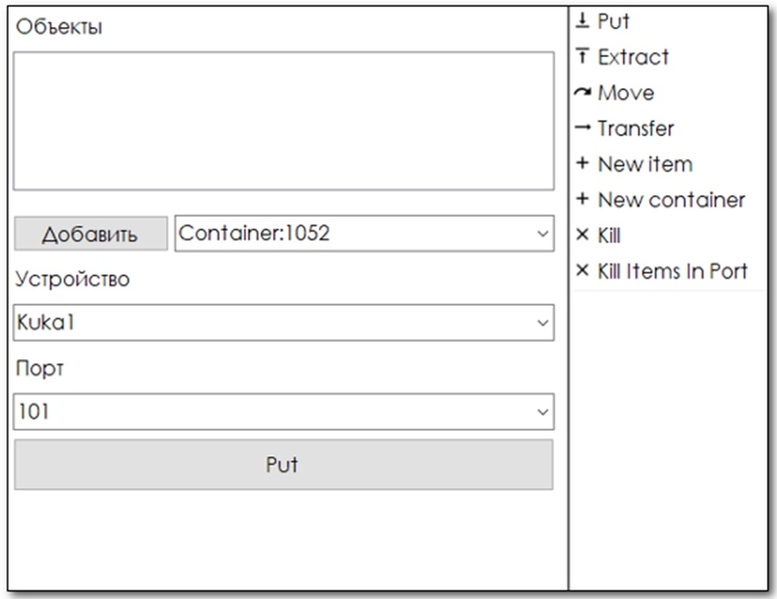Viewport: 777px width, 599px height.
Task: Click the plus icon beside New container
Action: tap(583, 200)
